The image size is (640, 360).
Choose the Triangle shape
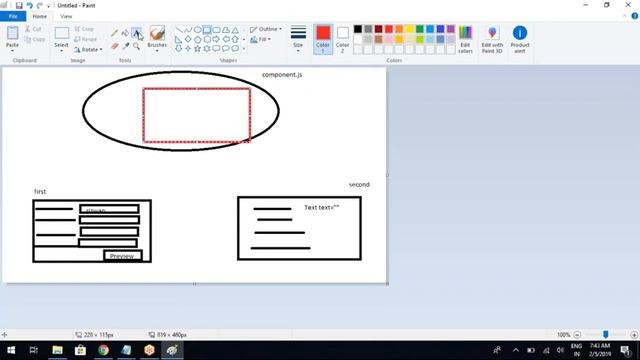point(236,30)
